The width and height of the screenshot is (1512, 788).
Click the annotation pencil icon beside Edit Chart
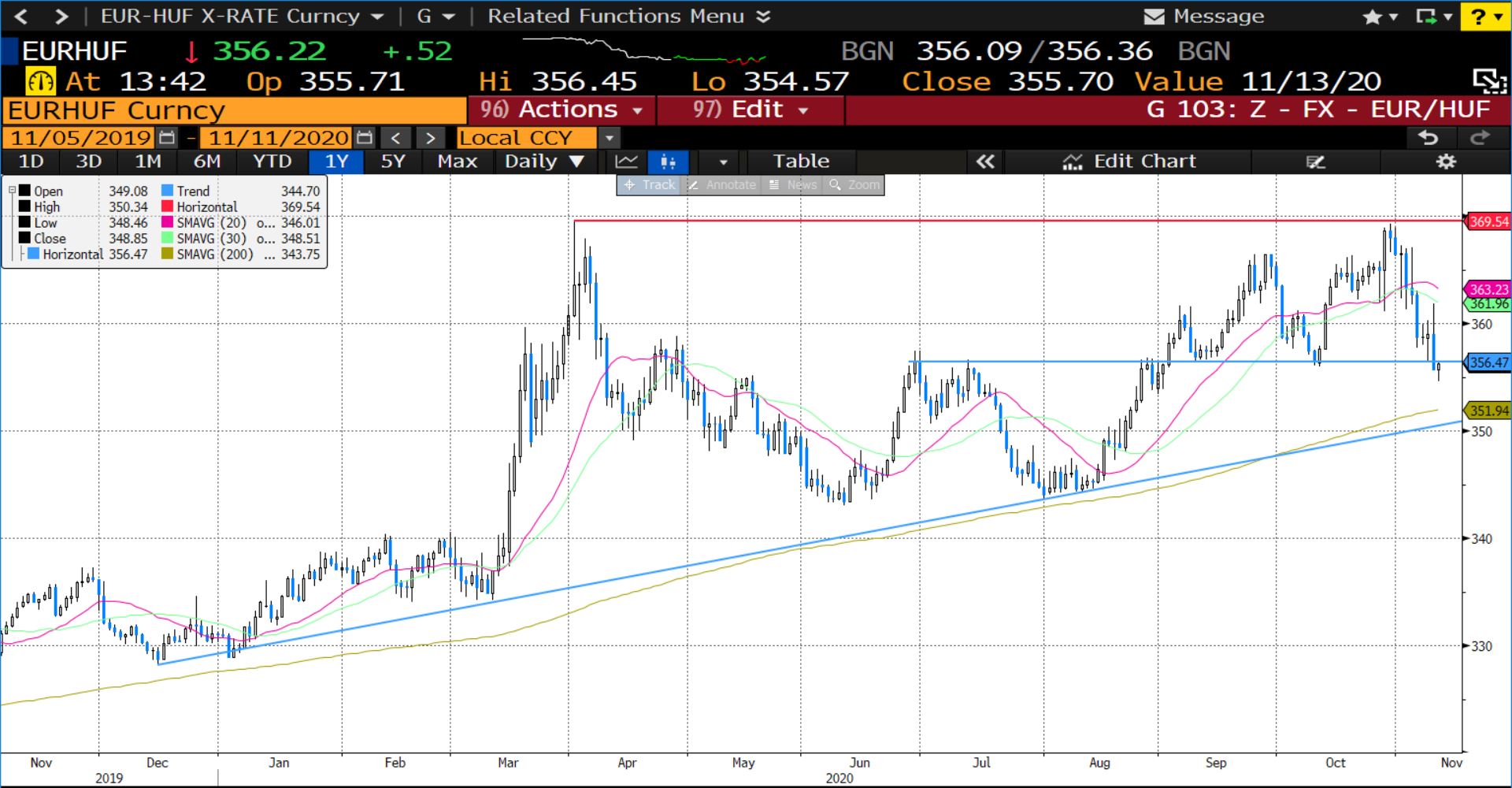point(1315,162)
